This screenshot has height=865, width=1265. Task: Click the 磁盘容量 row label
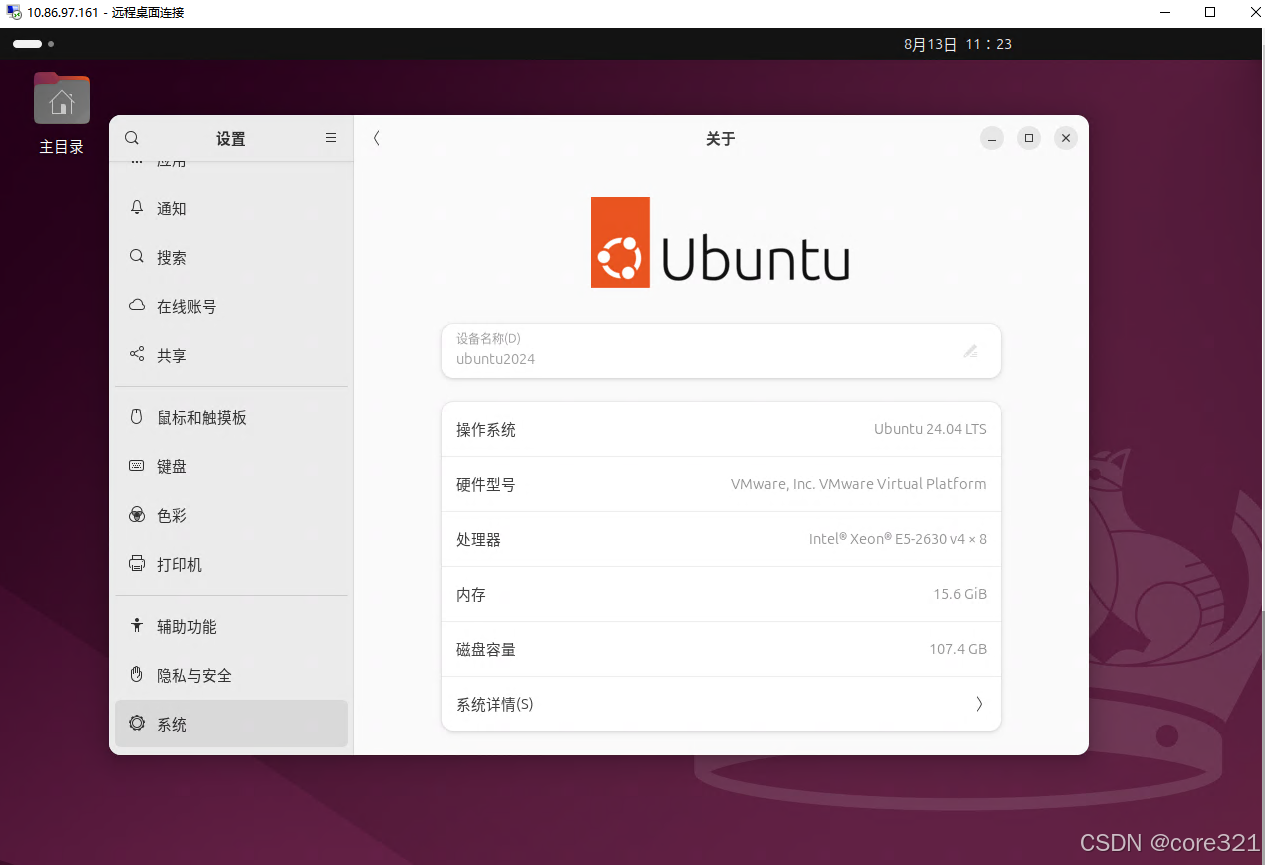point(486,650)
